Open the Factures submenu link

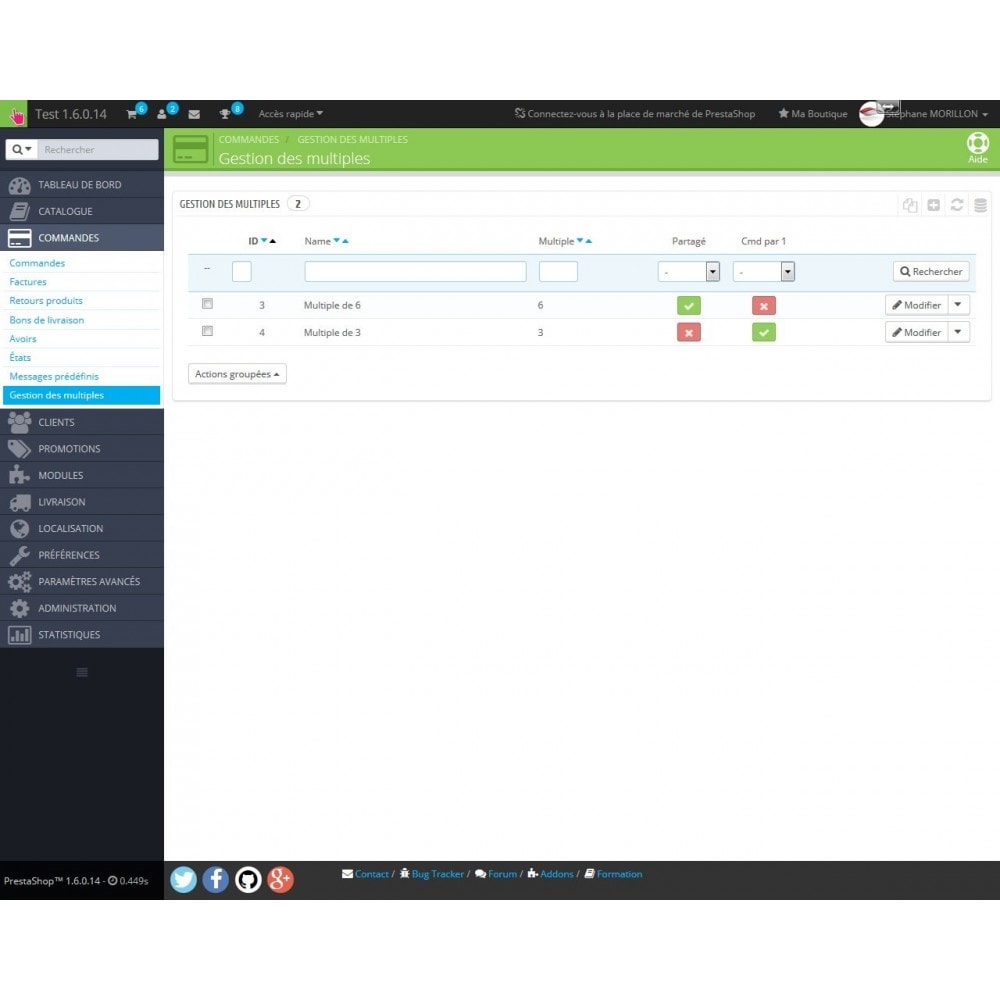coord(28,282)
